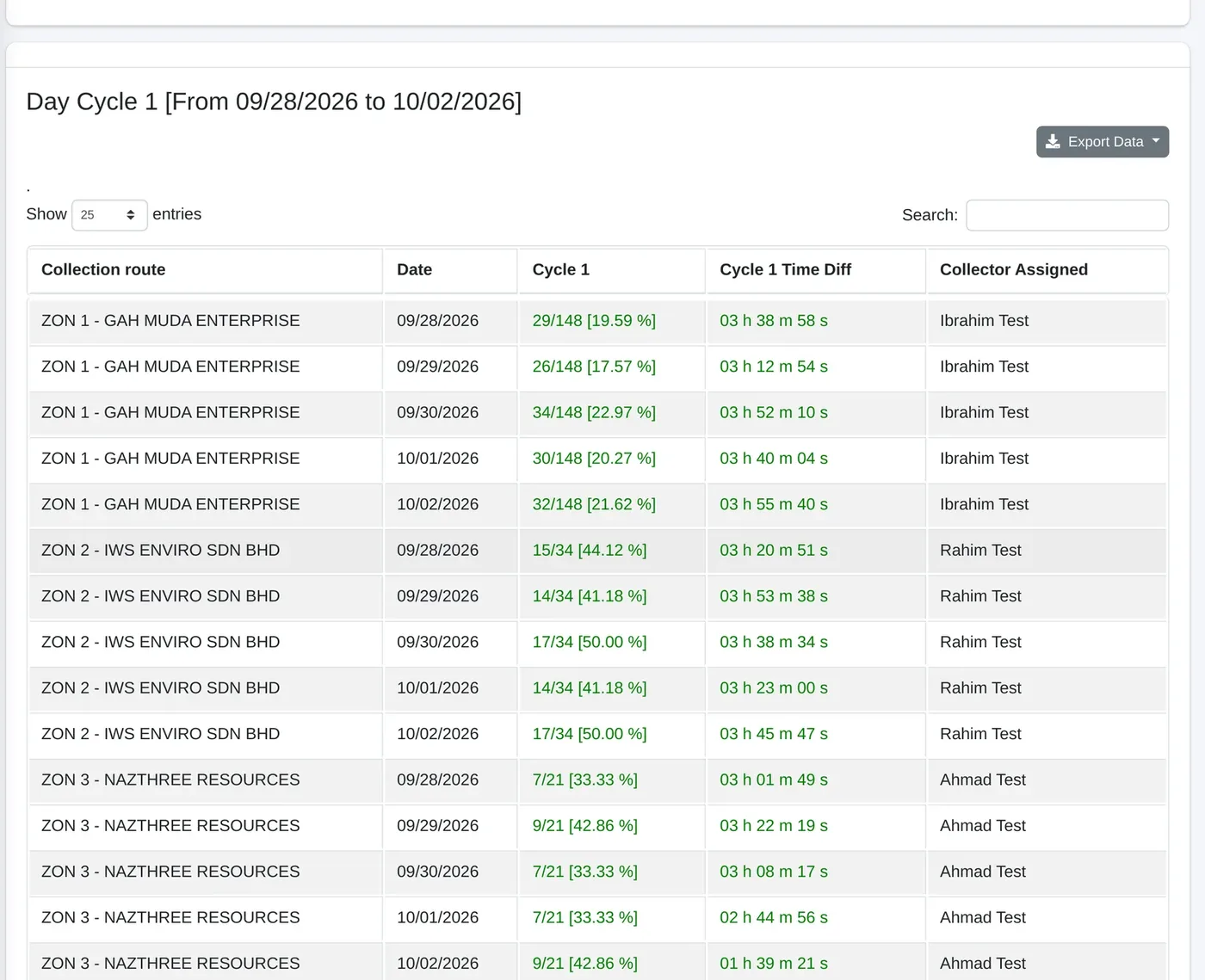
Task: Focus the Search input field
Action: coord(1067,215)
